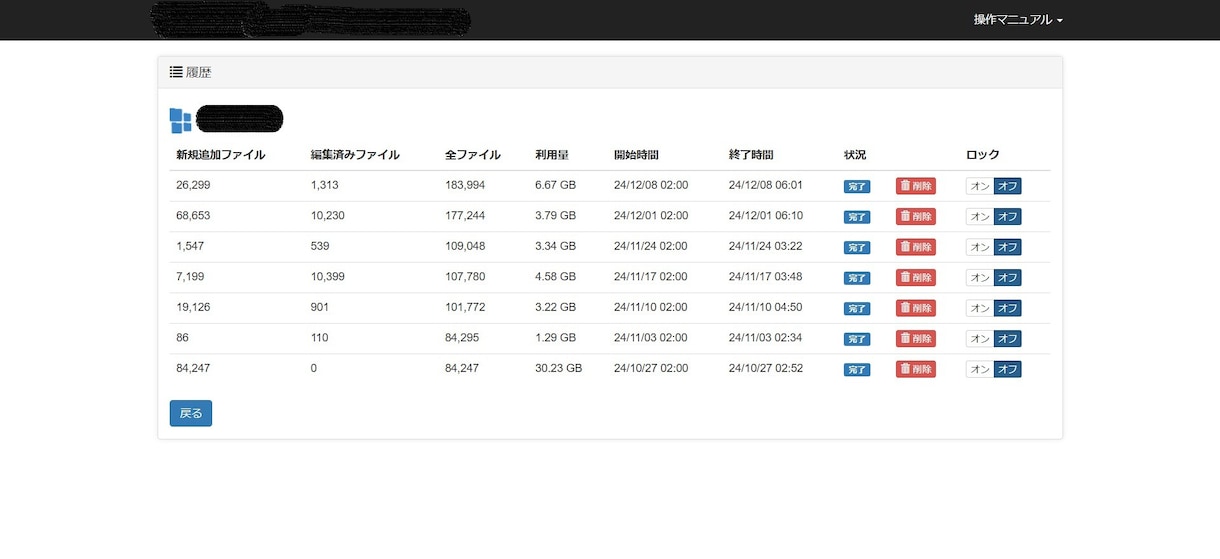Click the 編集済みファイル column header

coord(355,155)
